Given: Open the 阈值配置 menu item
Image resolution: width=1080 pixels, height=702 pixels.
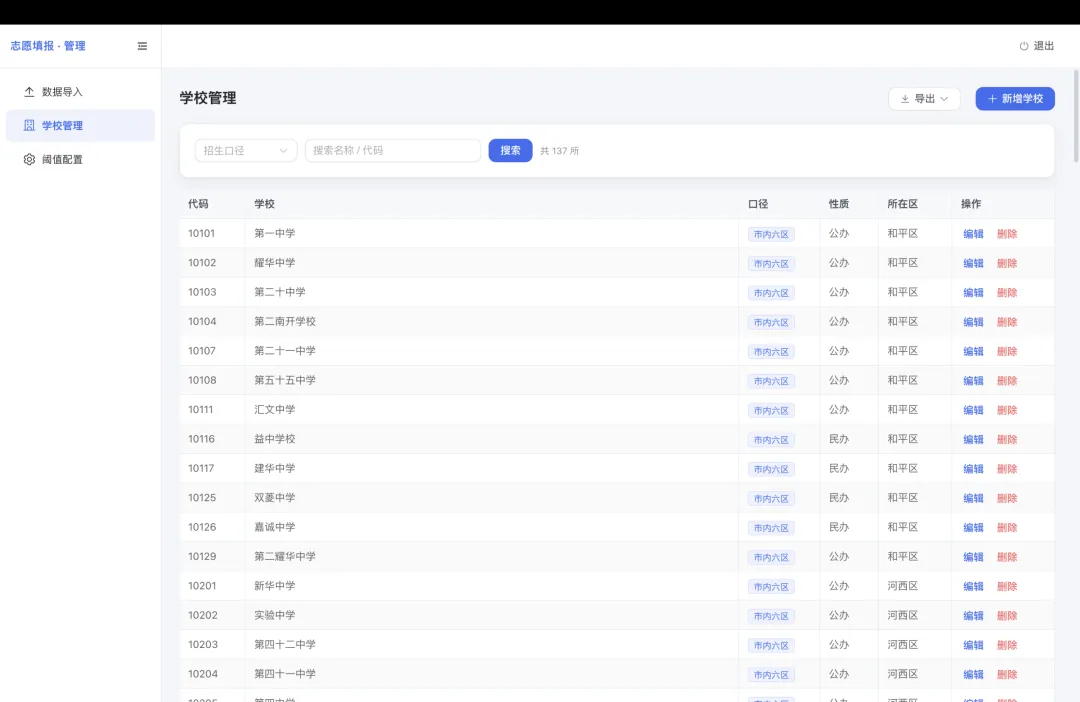Looking at the screenshot, I should tap(81, 159).
